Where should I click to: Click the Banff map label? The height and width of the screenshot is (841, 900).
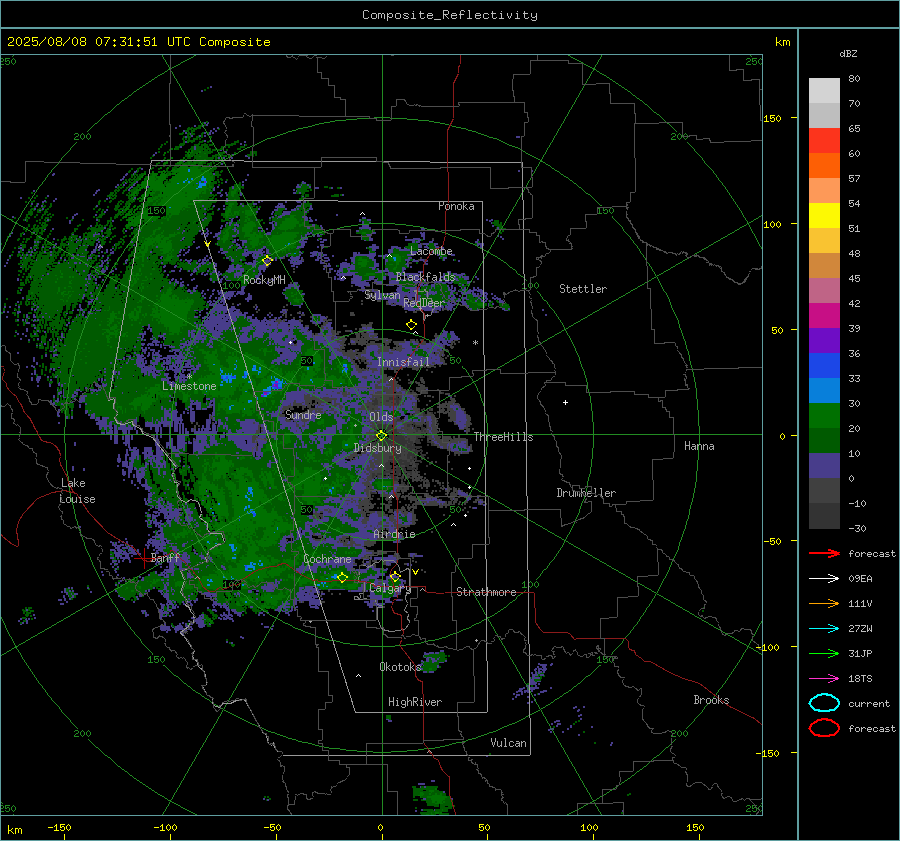click(x=165, y=557)
